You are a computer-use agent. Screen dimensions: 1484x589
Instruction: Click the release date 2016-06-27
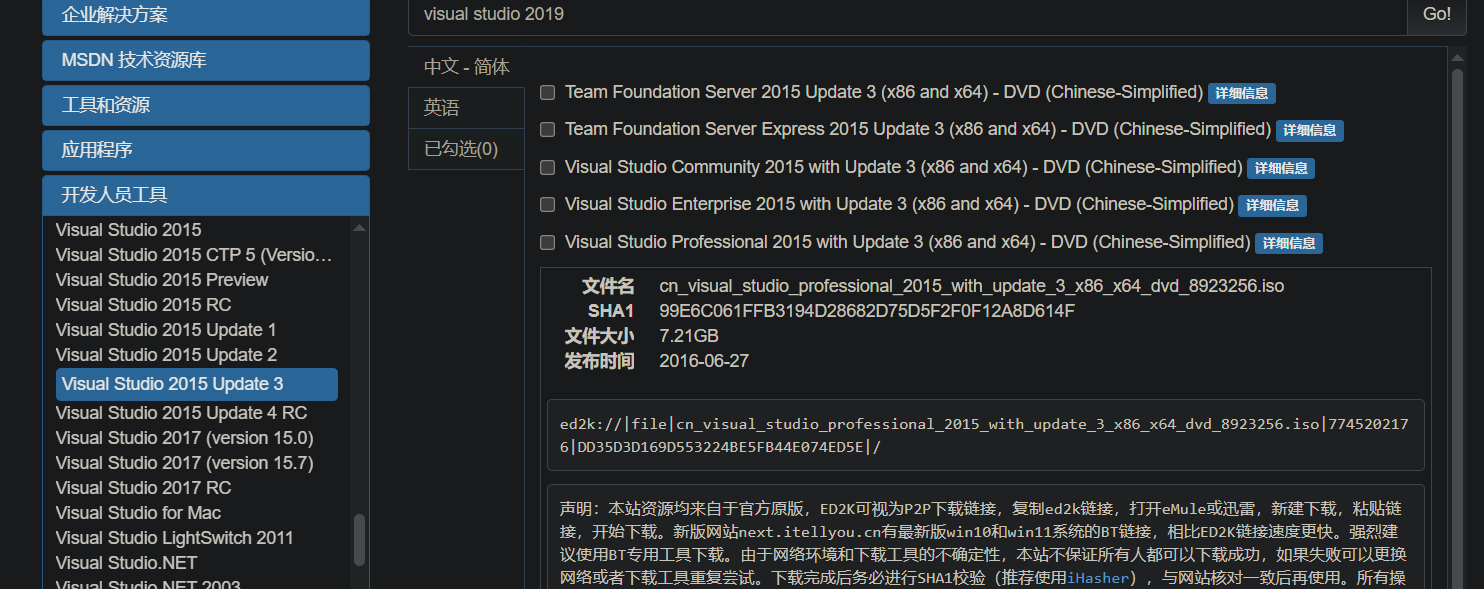tap(704, 361)
